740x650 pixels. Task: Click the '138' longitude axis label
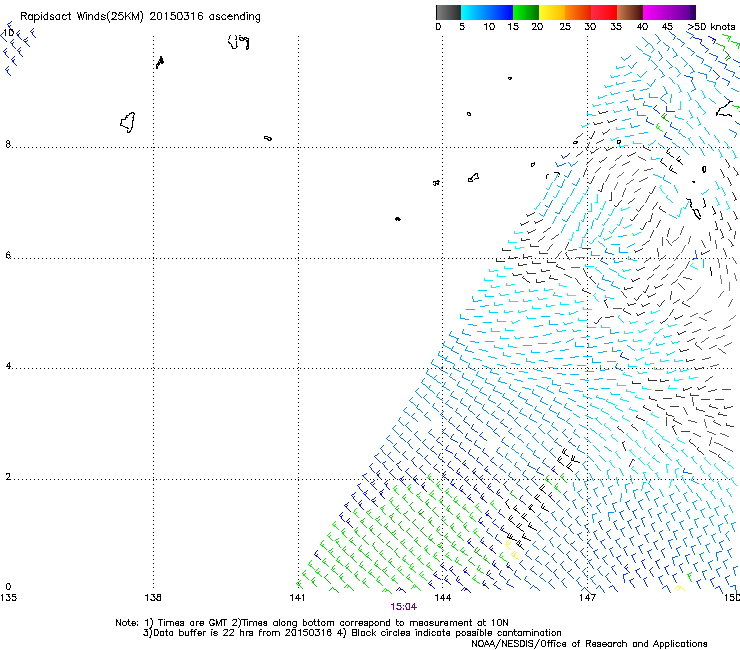[153, 598]
